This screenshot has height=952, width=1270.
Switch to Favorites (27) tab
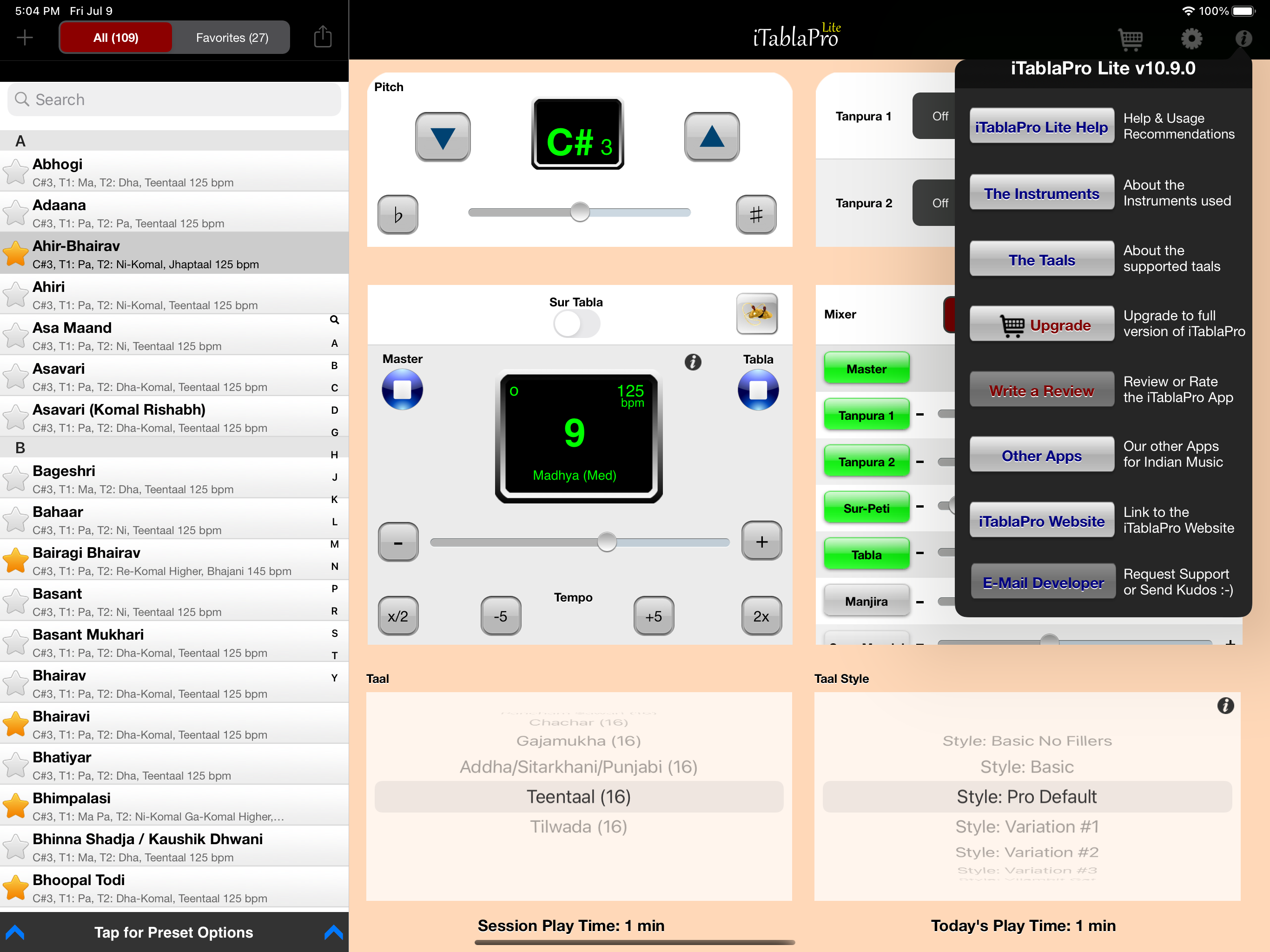(232, 37)
